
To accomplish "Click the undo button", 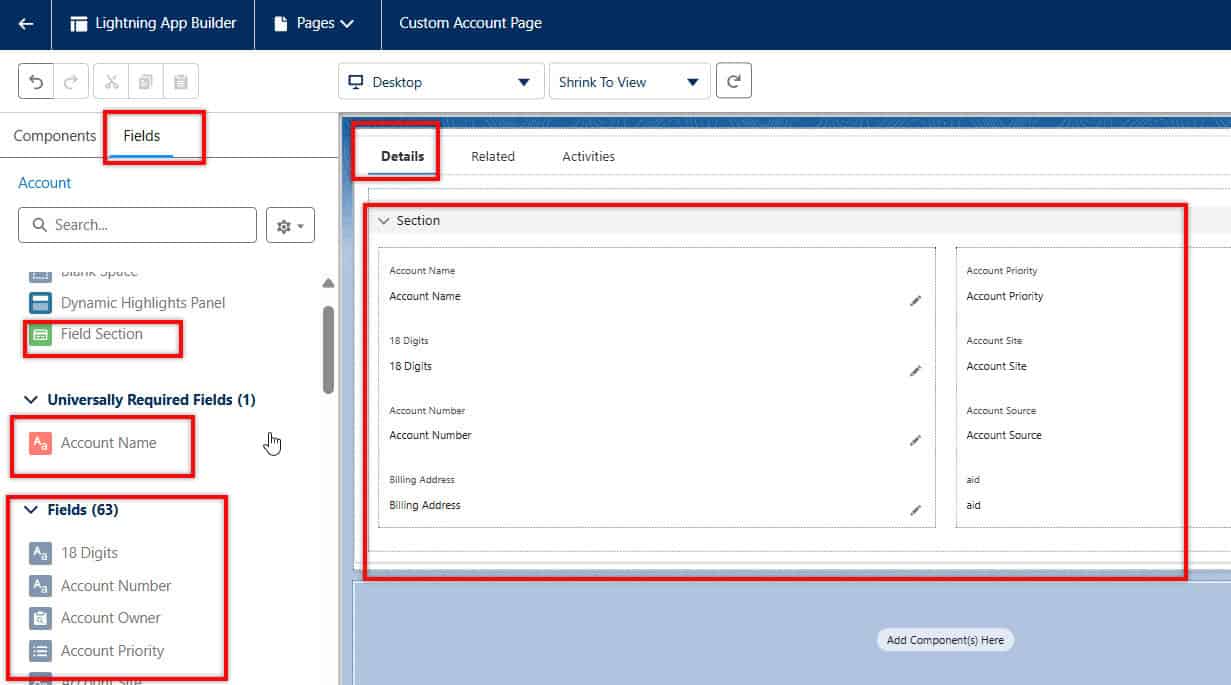I will pos(36,82).
